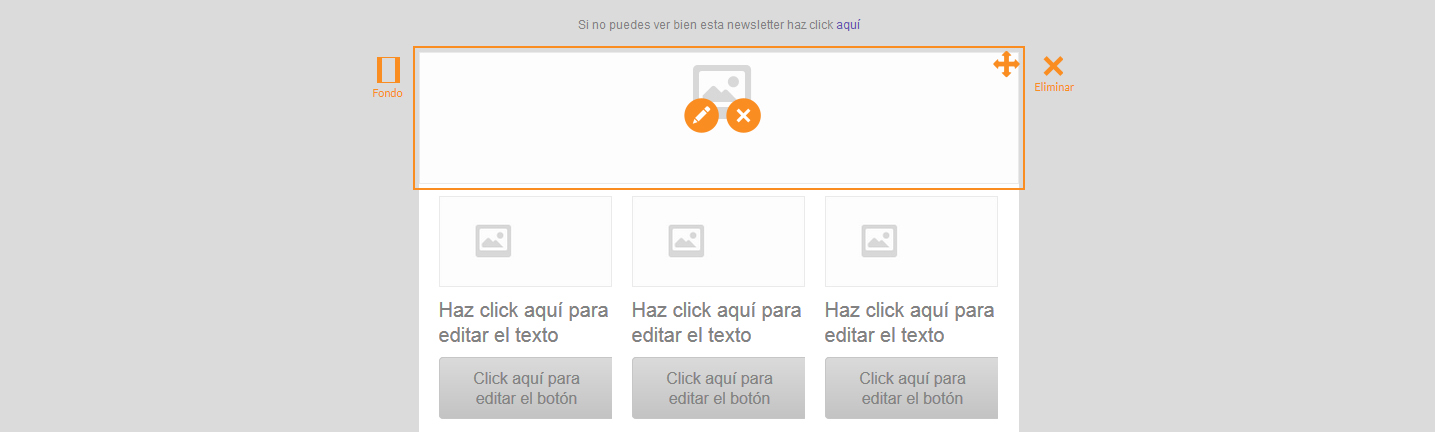The height and width of the screenshot is (432, 1435).
Task: Click the "Fondo" text label
Action: pos(387,93)
